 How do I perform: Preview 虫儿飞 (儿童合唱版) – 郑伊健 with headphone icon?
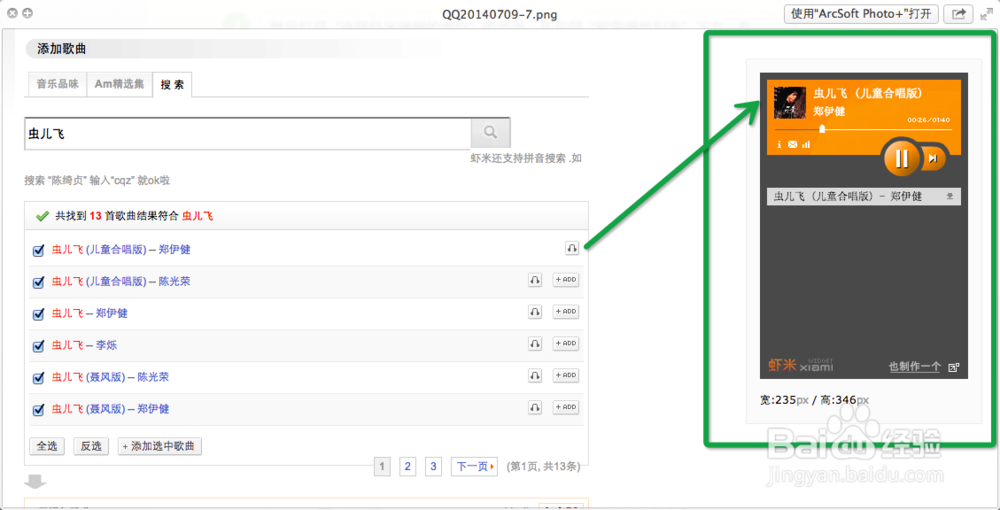click(x=572, y=248)
